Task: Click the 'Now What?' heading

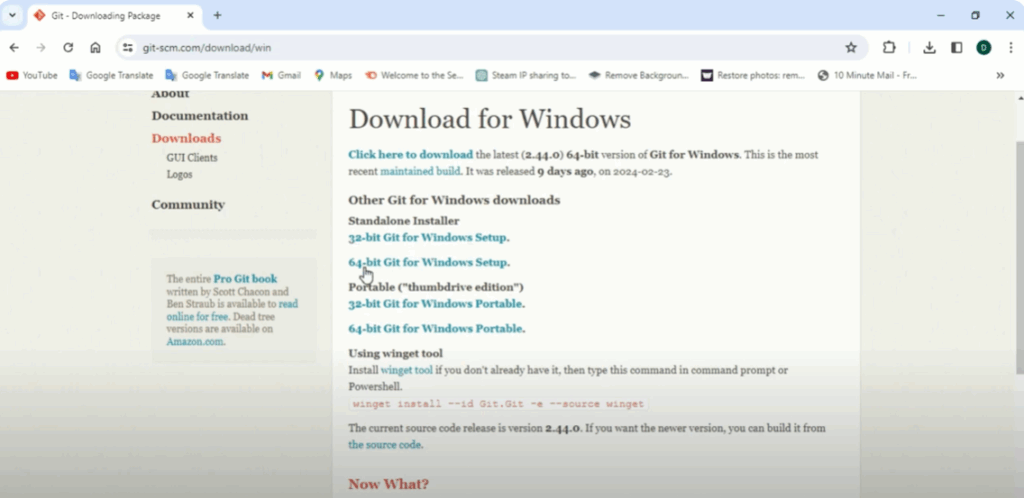Action: coord(389,484)
